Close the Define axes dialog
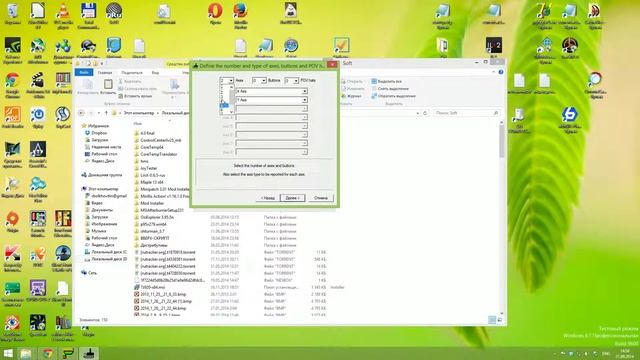 pyautogui.click(x=332, y=64)
